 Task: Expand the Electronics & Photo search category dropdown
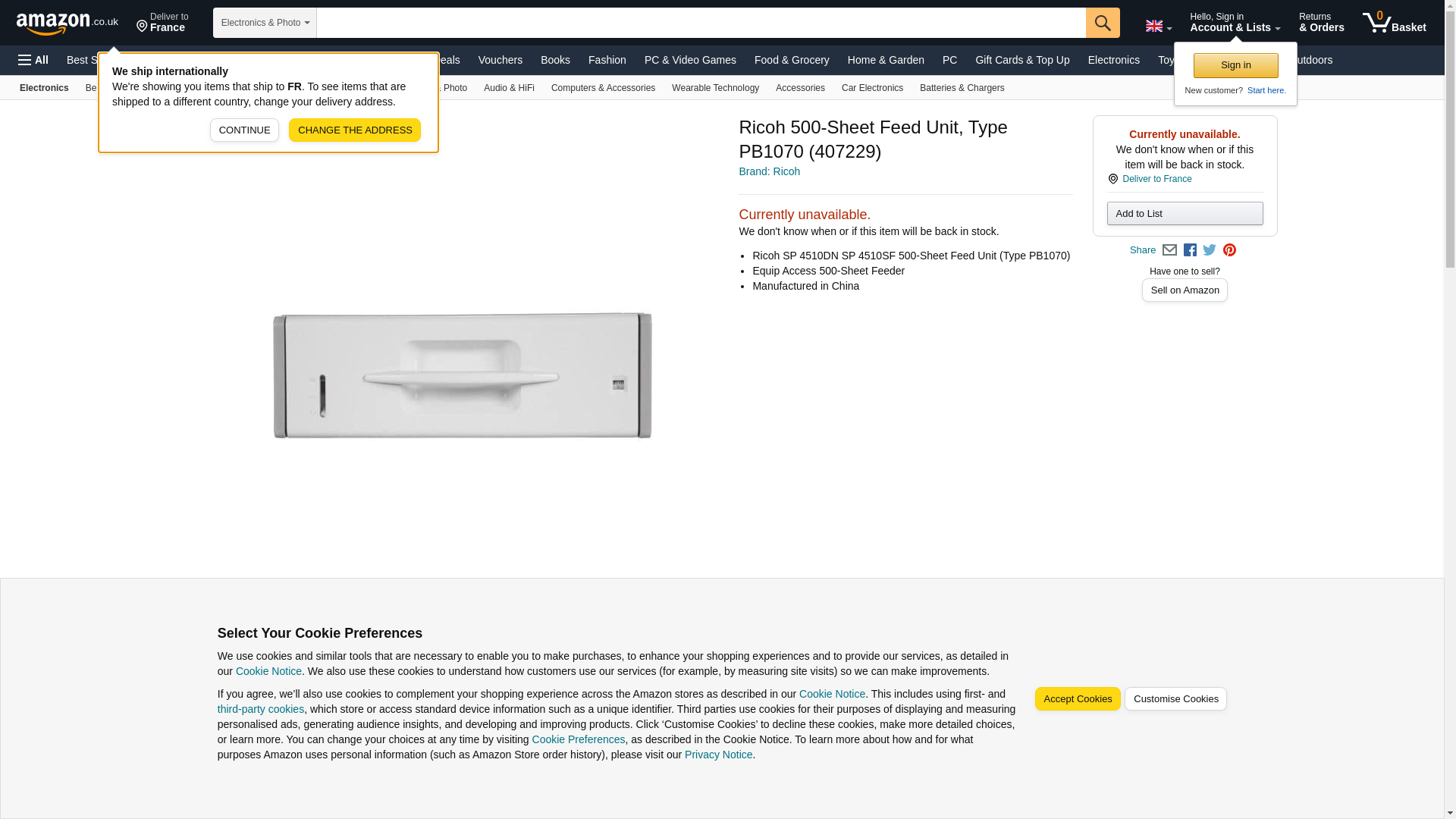(x=265, y=23)
